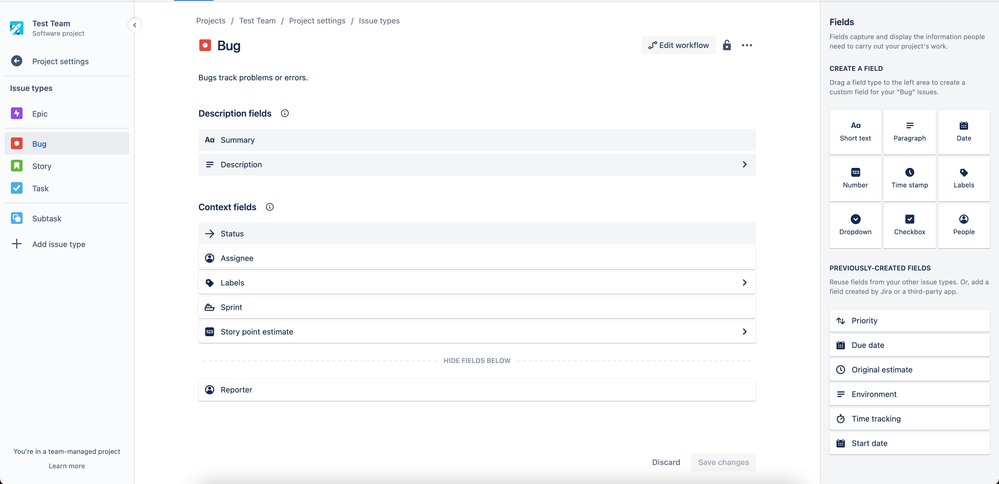Screen dimensions: 999x484
Task: Click the unlocked padlock icon
Action: pyautogui.click(x=727, y=45)
